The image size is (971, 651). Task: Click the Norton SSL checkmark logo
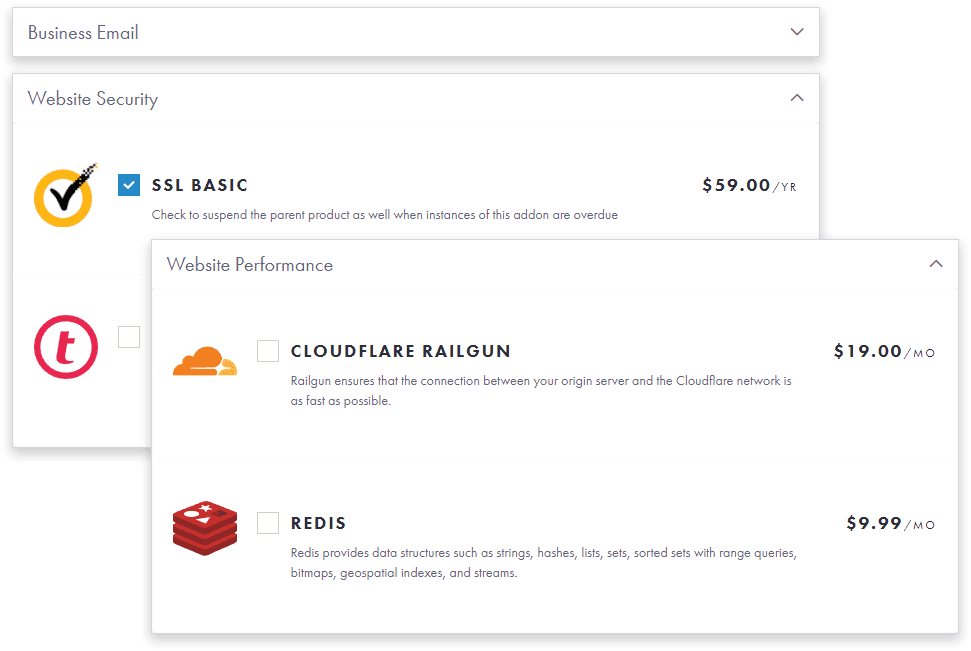(x=66, y=195)
